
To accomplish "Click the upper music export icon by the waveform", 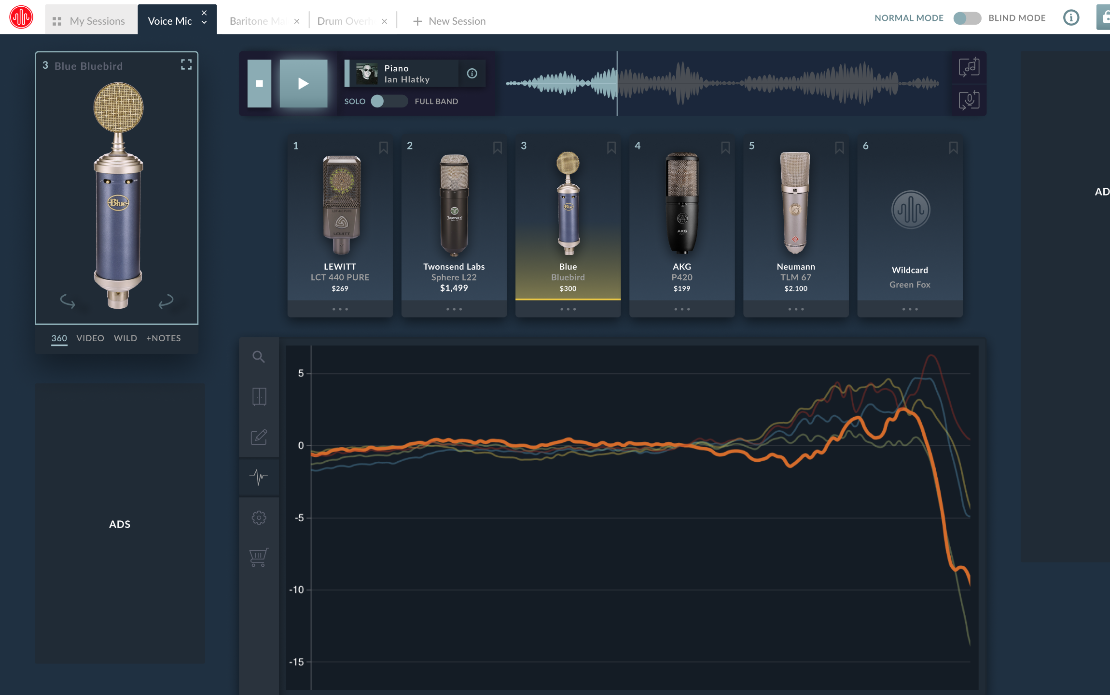I will pyautogui.click(x=969, y=67).
